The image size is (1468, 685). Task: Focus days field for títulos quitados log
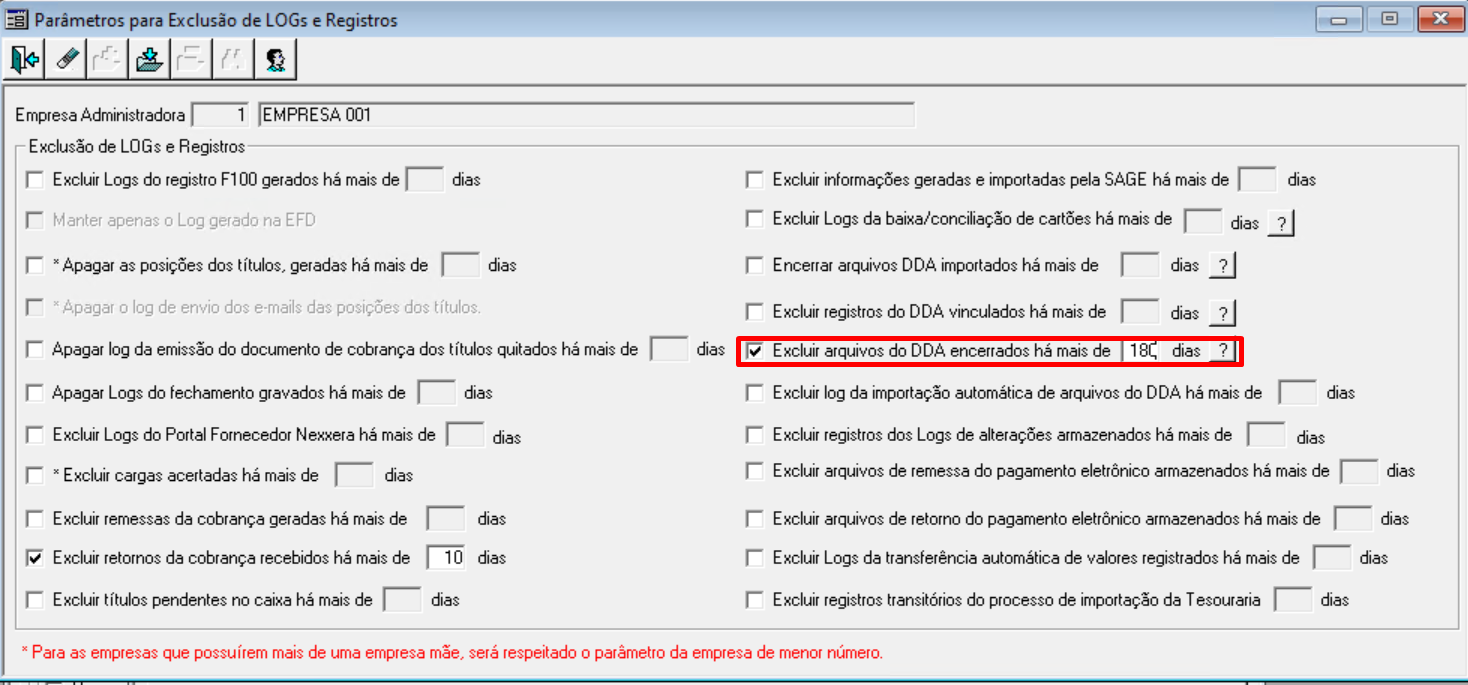pos(669,350)
